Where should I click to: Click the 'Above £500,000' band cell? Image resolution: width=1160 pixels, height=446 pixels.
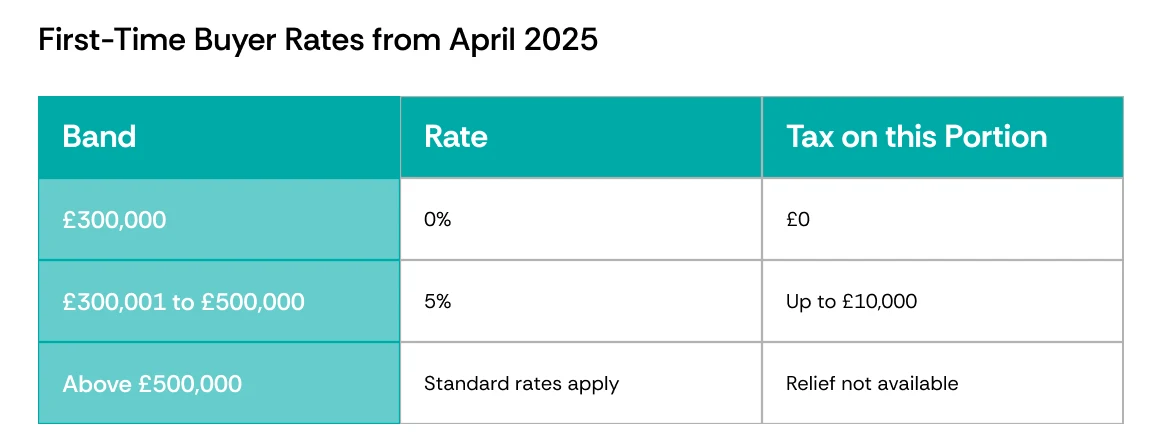coord(219,383)
